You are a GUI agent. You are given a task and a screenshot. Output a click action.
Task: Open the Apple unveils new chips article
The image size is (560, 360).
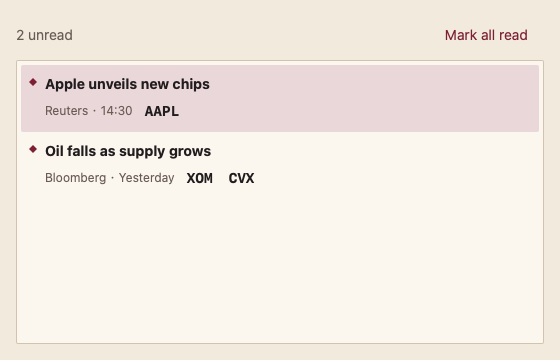tap(127, 84)
